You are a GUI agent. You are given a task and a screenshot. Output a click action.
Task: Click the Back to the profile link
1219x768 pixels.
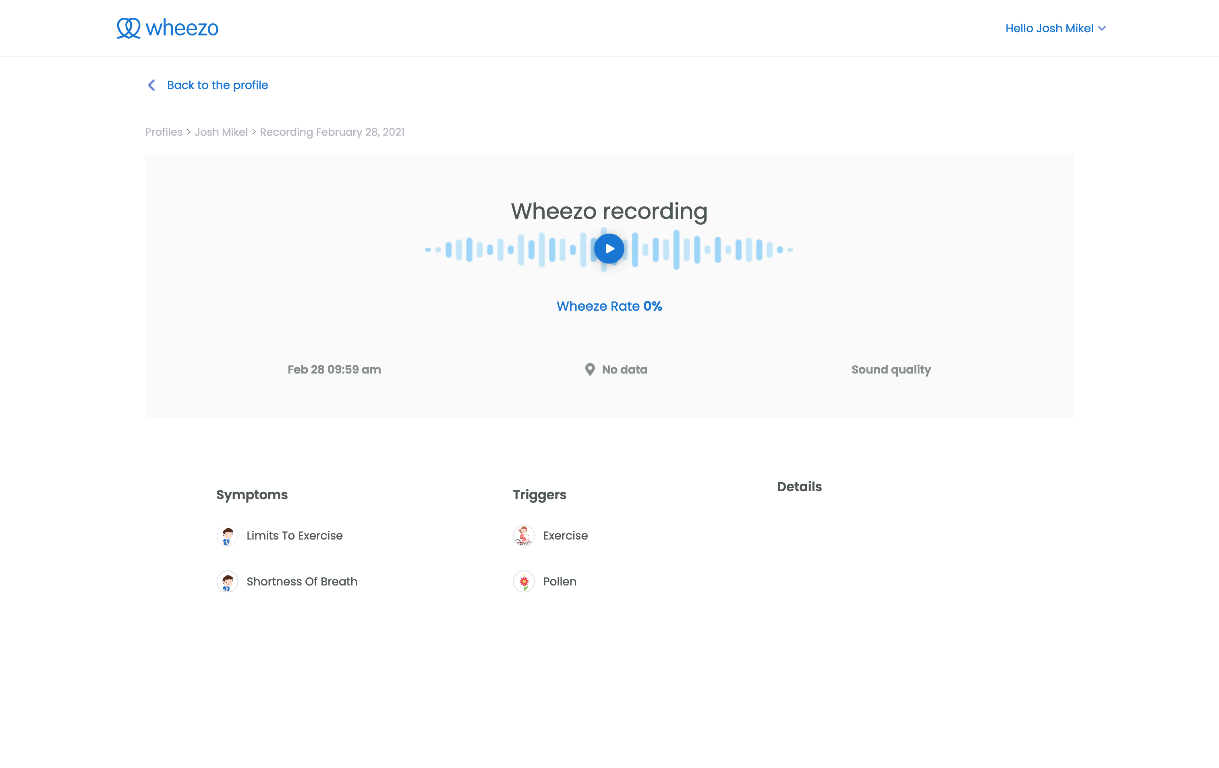pos(217,85)
